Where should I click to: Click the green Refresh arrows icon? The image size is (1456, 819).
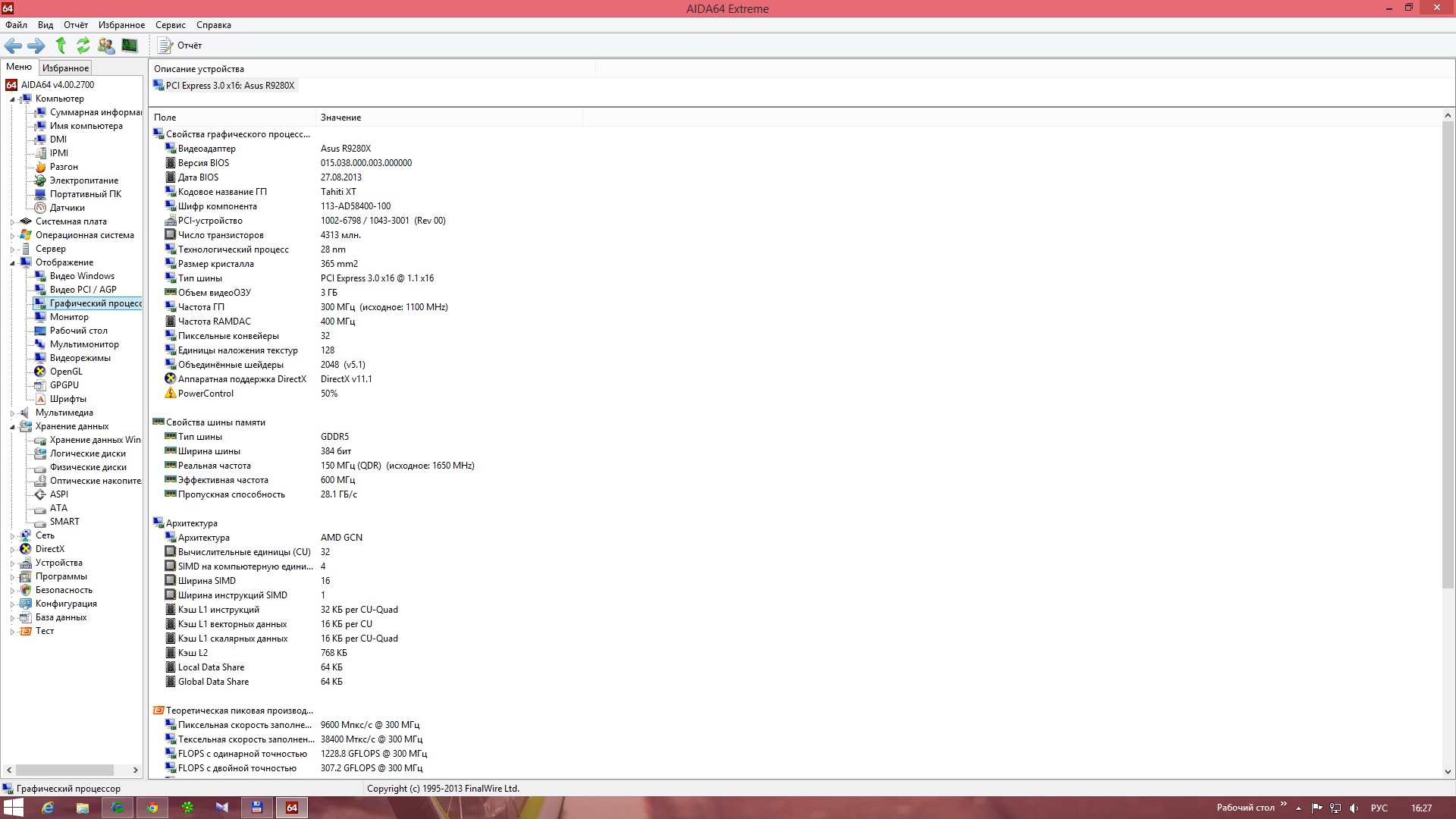[83, 45]
